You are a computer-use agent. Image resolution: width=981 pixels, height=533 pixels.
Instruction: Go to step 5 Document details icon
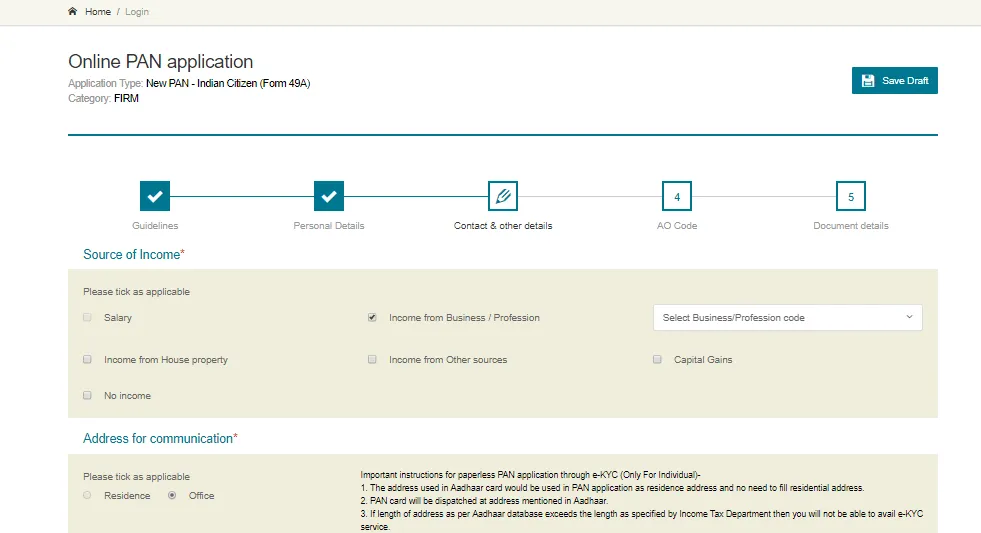coord(851,196)
